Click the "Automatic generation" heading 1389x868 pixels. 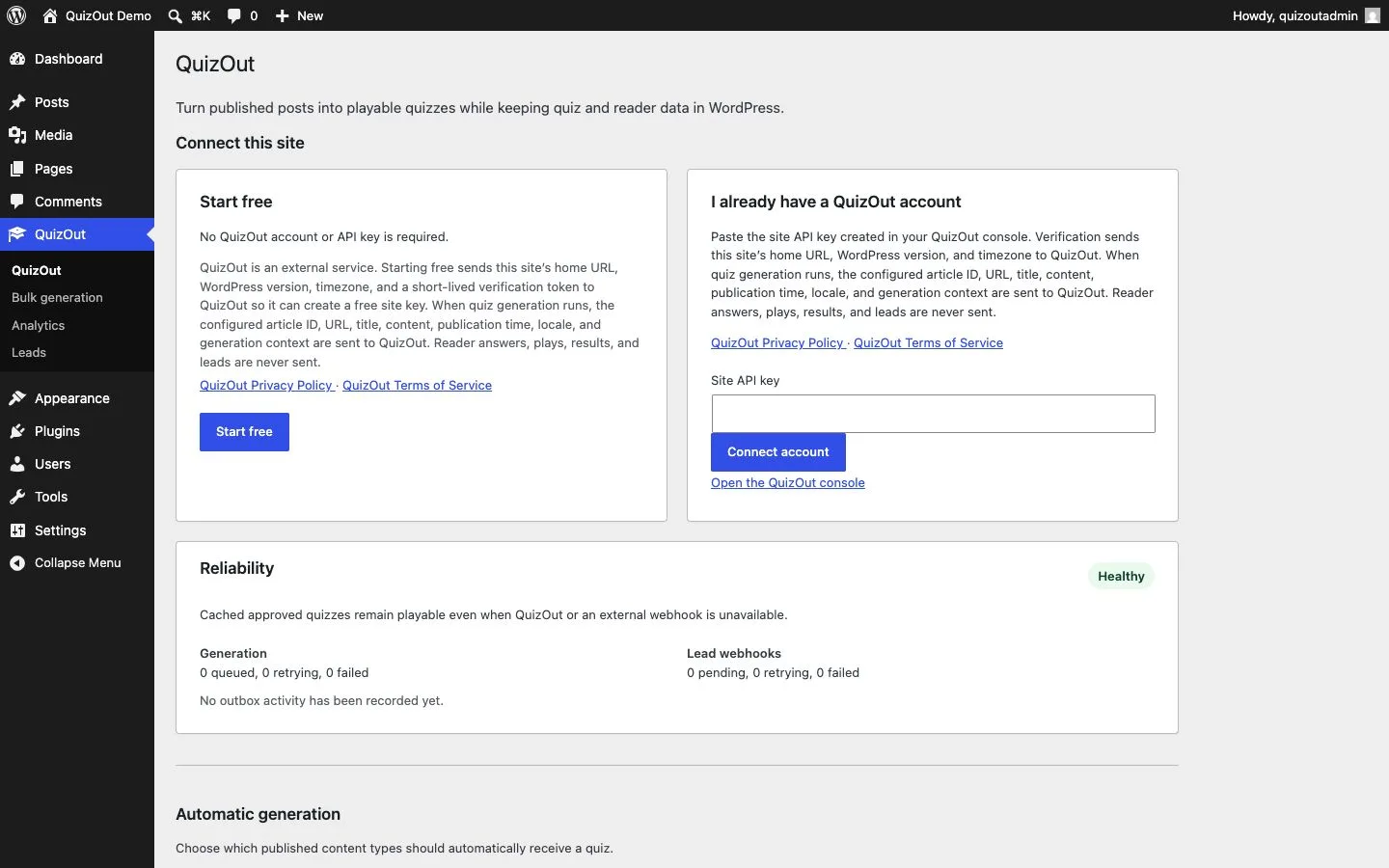tap(258, 814)
